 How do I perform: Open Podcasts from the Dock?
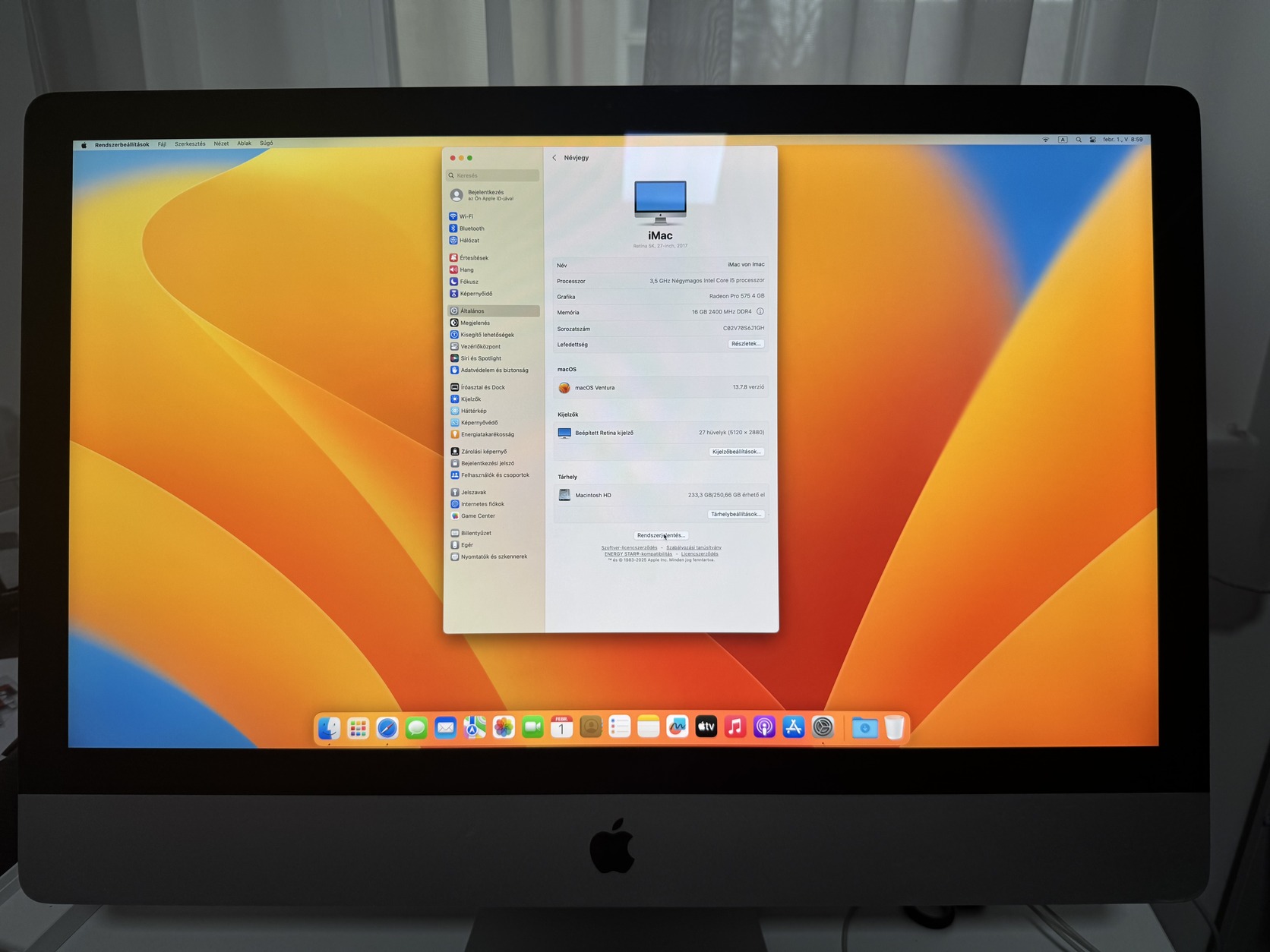[x=764, y=728]
